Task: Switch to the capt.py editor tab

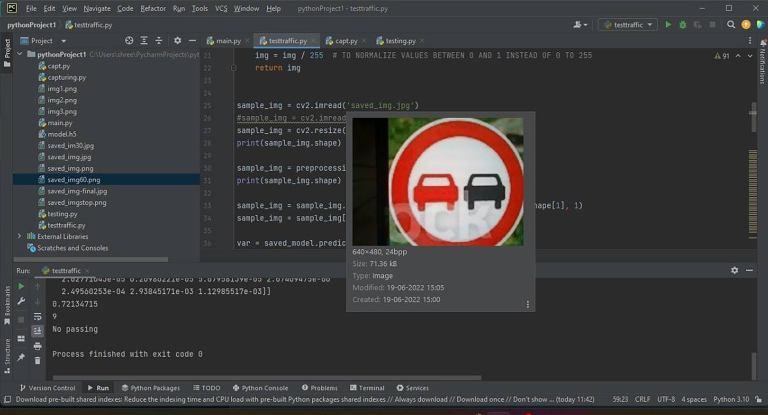Action: click(346, 41)
